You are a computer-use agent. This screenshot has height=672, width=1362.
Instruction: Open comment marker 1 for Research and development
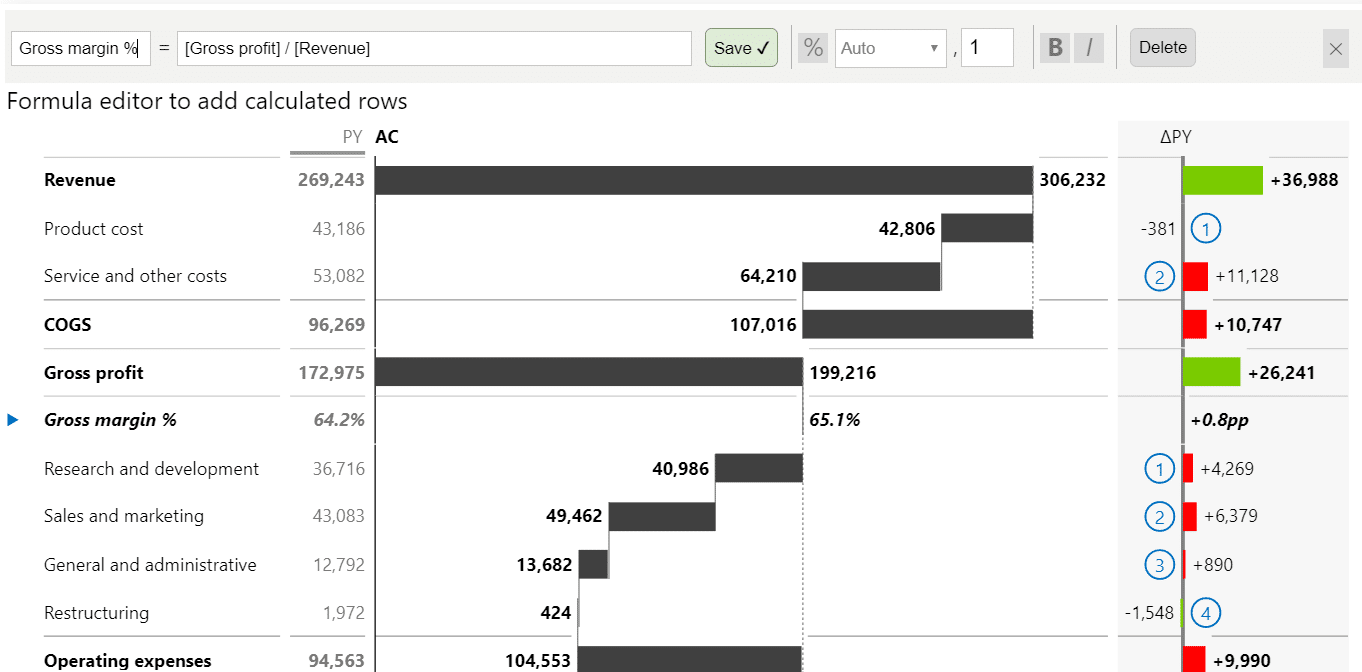[1159, 468]
